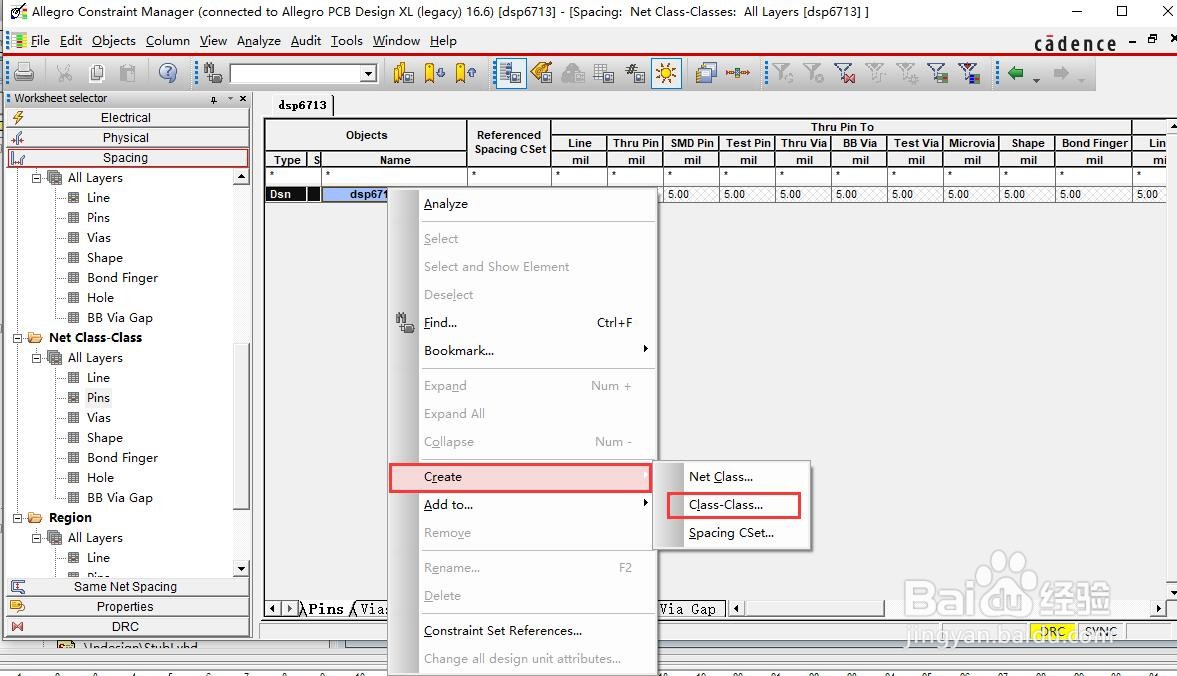Select Bond Finger under top All Layers
Image resolution: width=1177 pixels, height=676 pixels.
pyautogui.click(x=122, y=278)
